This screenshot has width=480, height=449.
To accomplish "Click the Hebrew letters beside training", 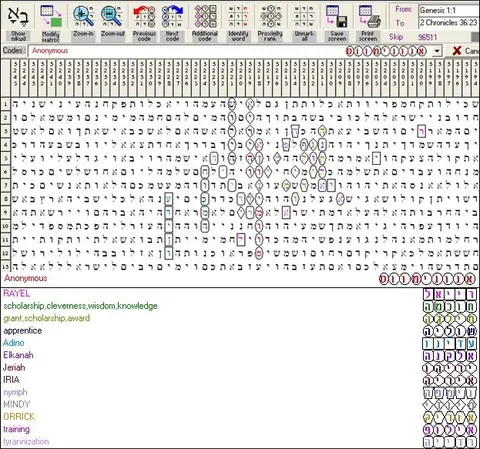I will click(450, 429).
